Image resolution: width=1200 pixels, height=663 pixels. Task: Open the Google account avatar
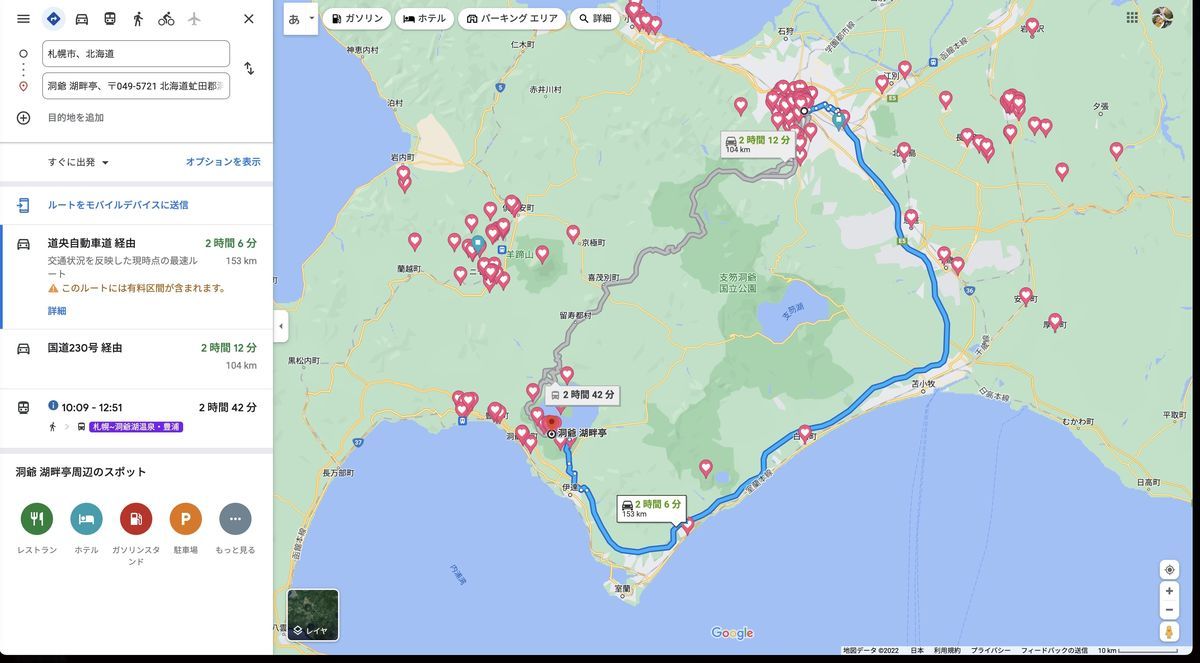point(1162,18)
